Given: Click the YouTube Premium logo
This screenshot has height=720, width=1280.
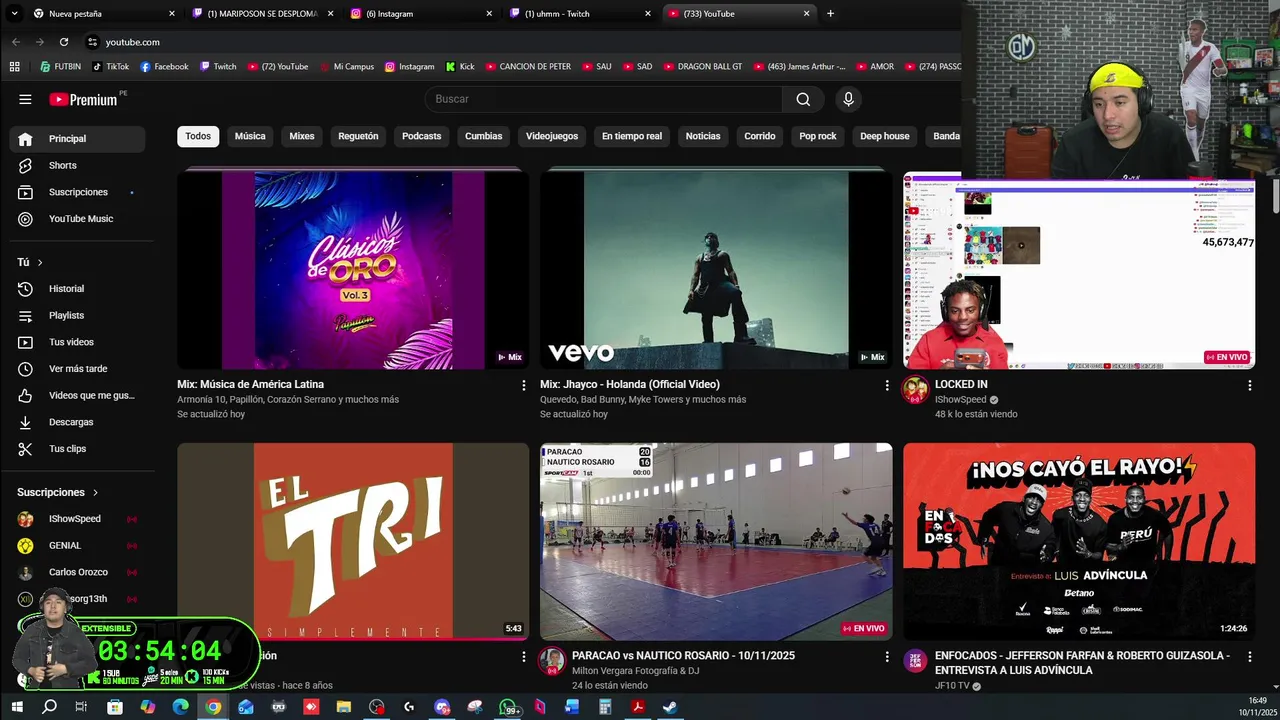Looking at the screenshot, I should [x=84, y=99].
